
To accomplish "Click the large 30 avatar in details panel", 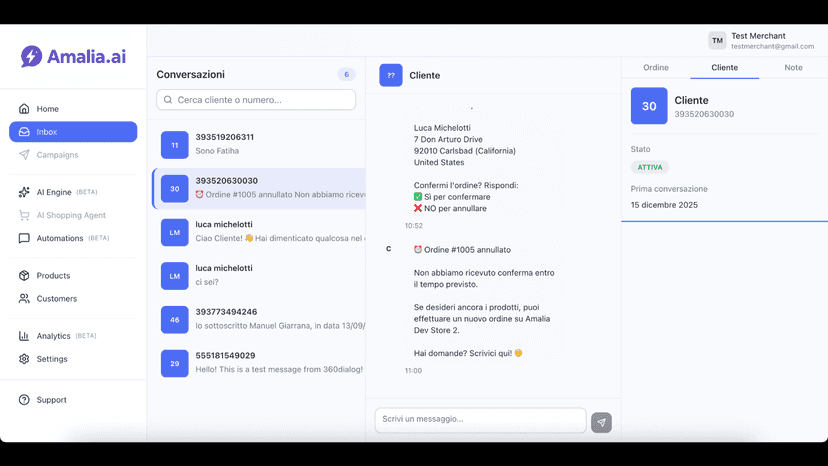I will [649, 106].
